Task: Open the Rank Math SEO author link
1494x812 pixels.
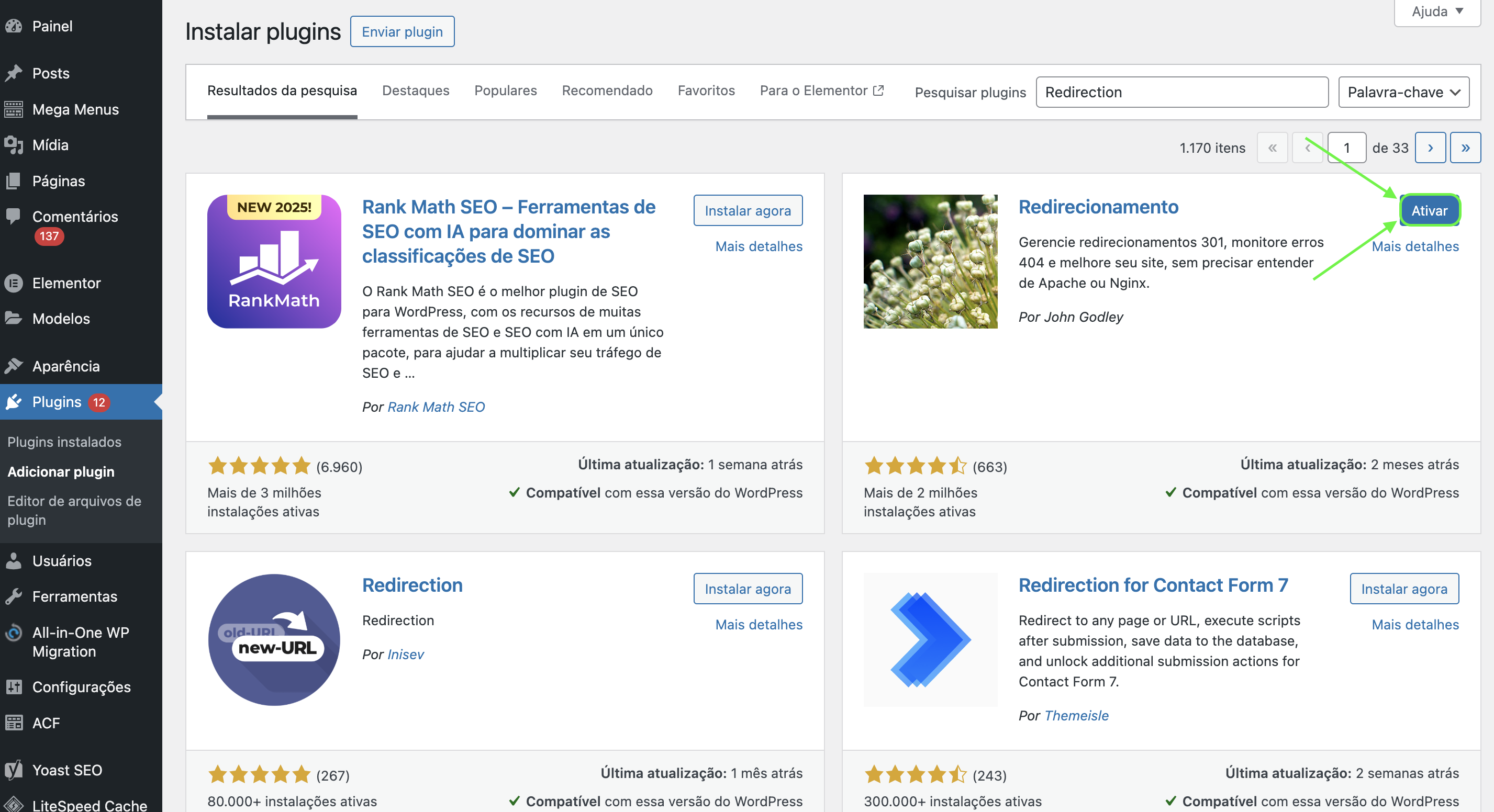Action: (x=436, y=407)
